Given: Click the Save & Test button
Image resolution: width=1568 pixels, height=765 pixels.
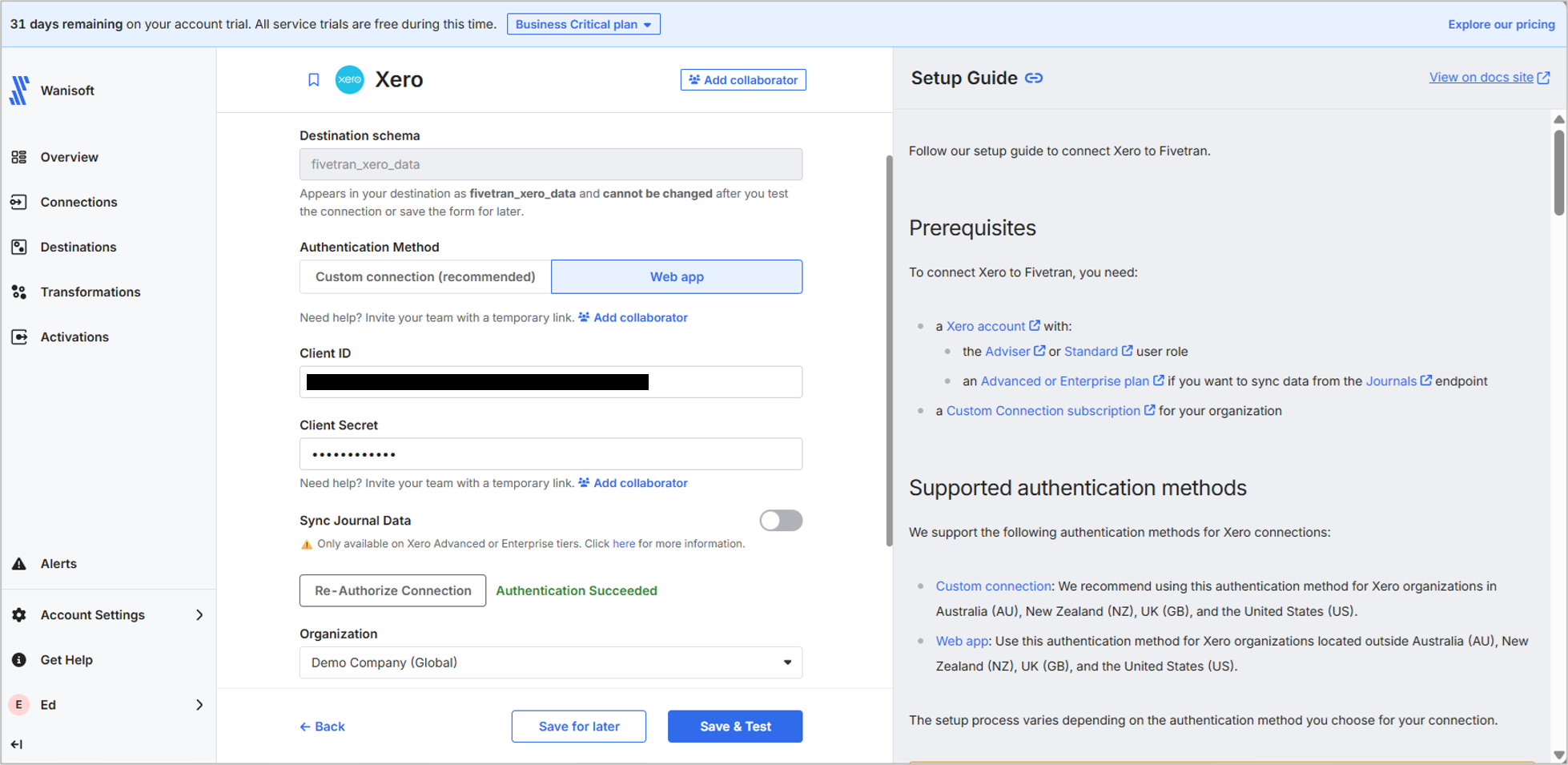Looking at the screenshot, I should click(735, 727).
